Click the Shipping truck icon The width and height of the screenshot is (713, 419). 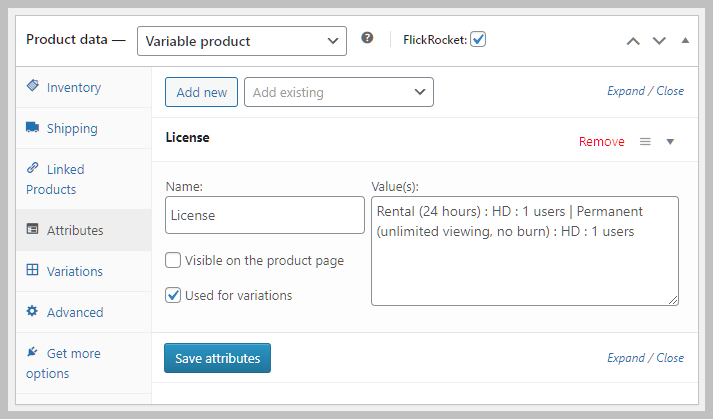pyautogui.click(x=33, y=128)
